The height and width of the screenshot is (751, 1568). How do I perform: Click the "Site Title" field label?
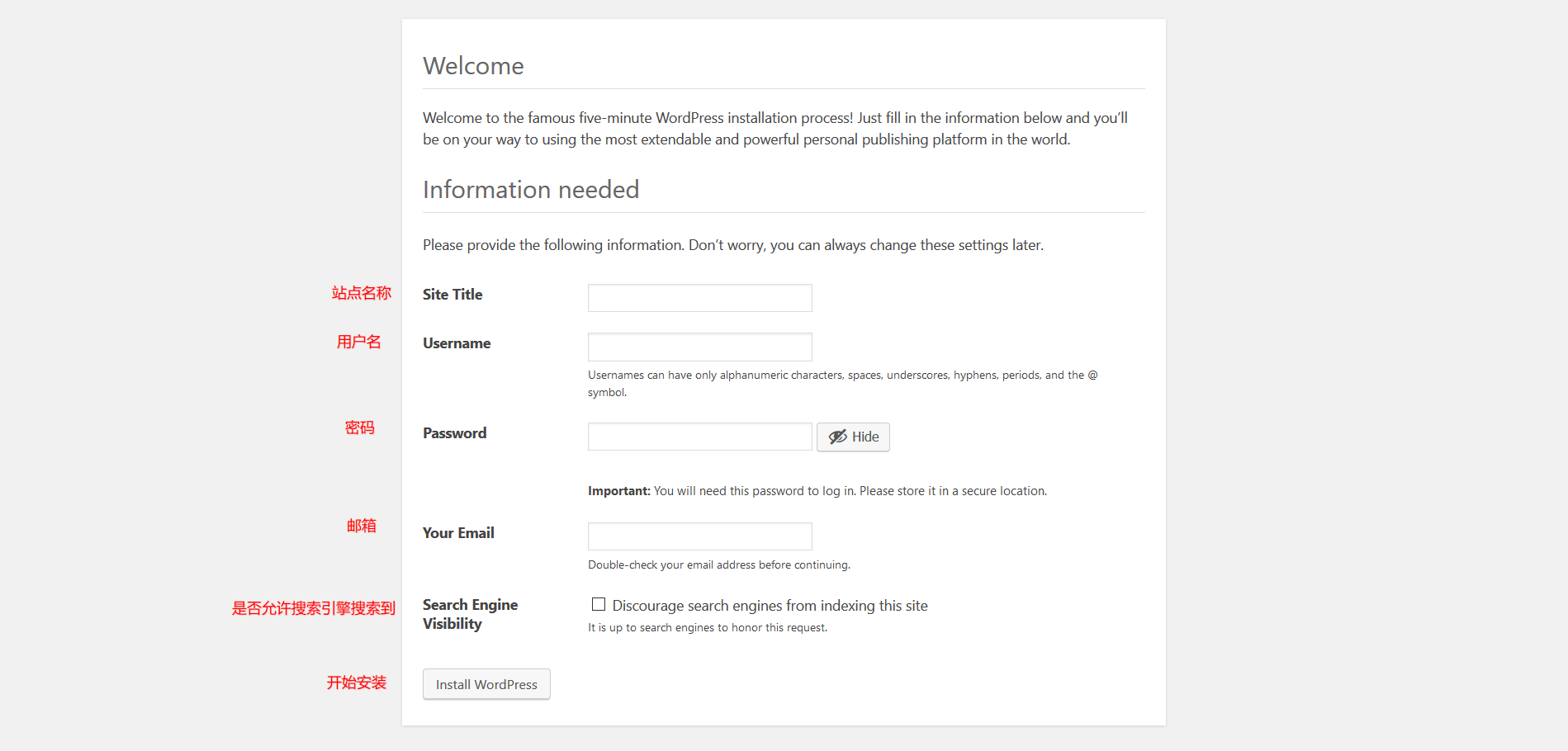tap(452, 295)
